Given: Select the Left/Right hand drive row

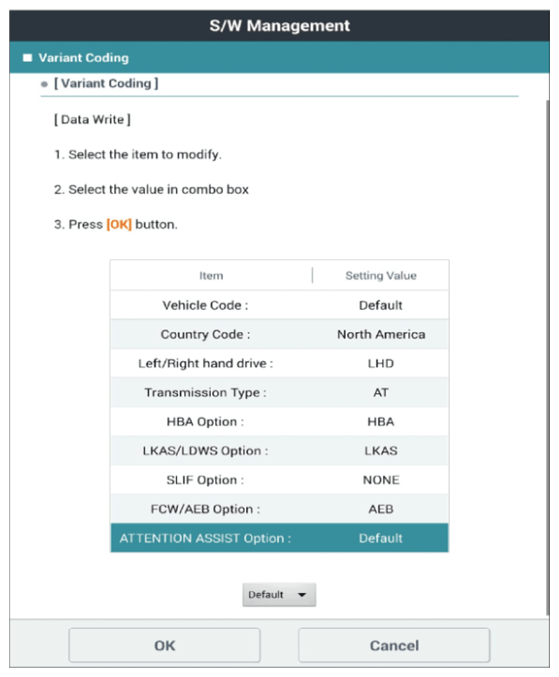Looking at the screenshot, I should click(279, 363).
